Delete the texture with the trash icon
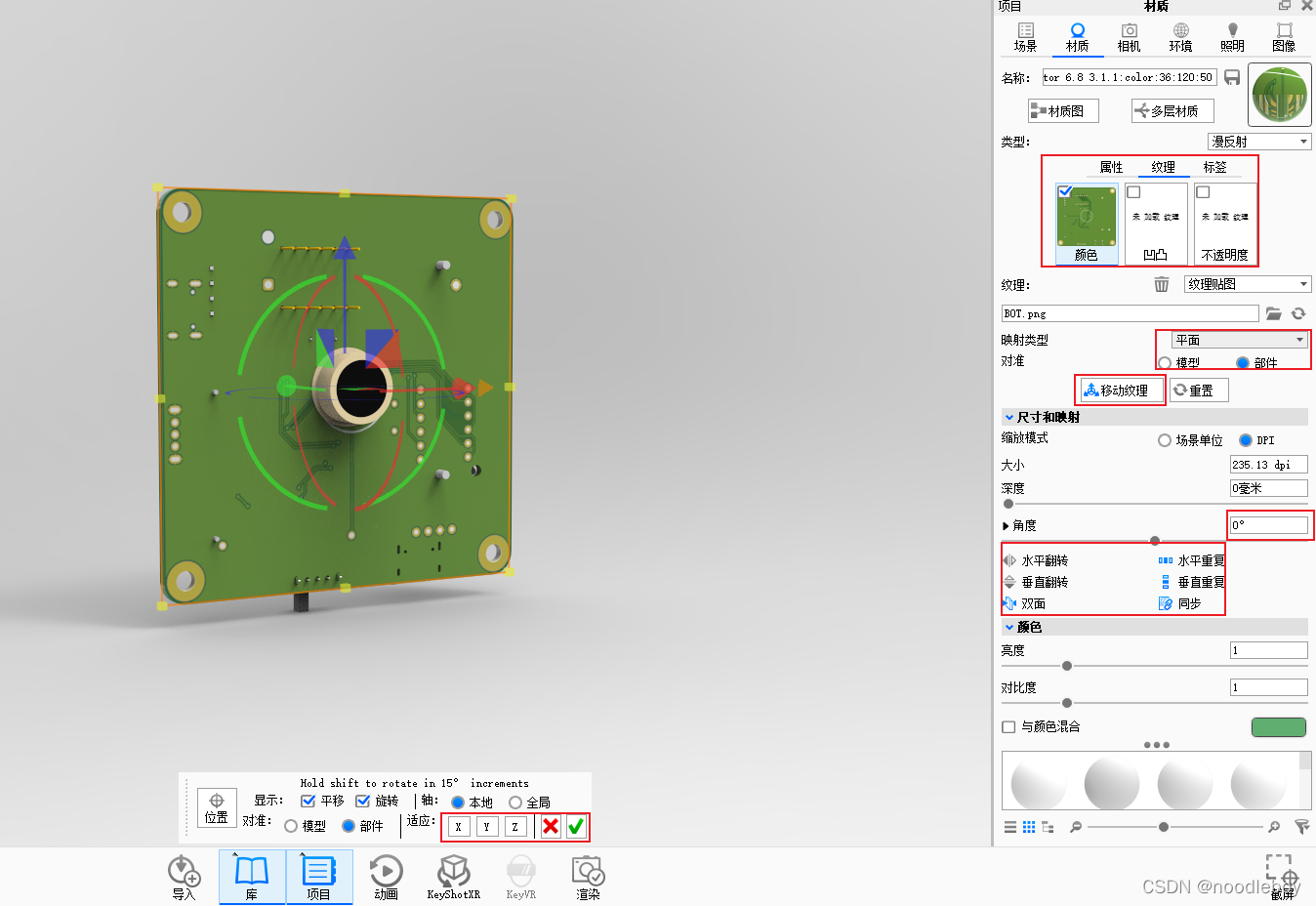Viewport: 1316px width, 906px height. pos(1162,284)
